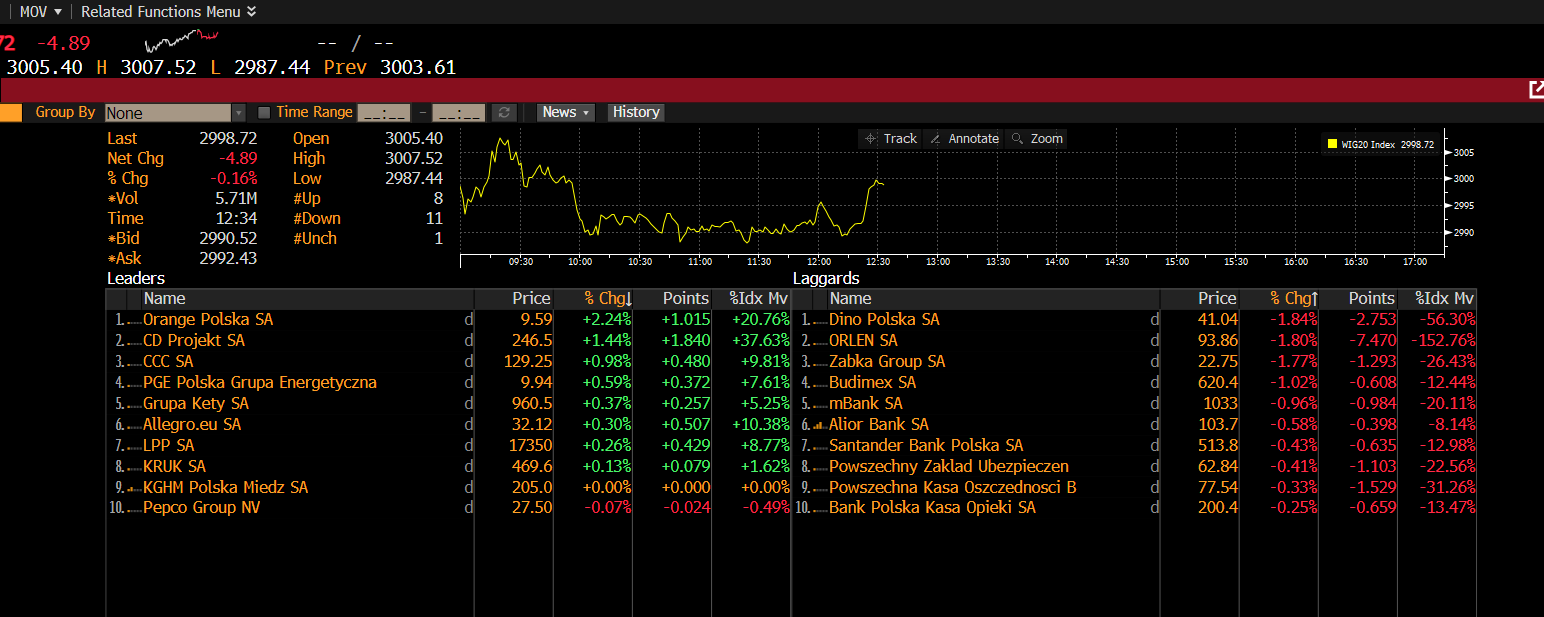
Task: Click the mini chart icon beside KGHM Polska Miedz
Action: [x=132, y=488]
